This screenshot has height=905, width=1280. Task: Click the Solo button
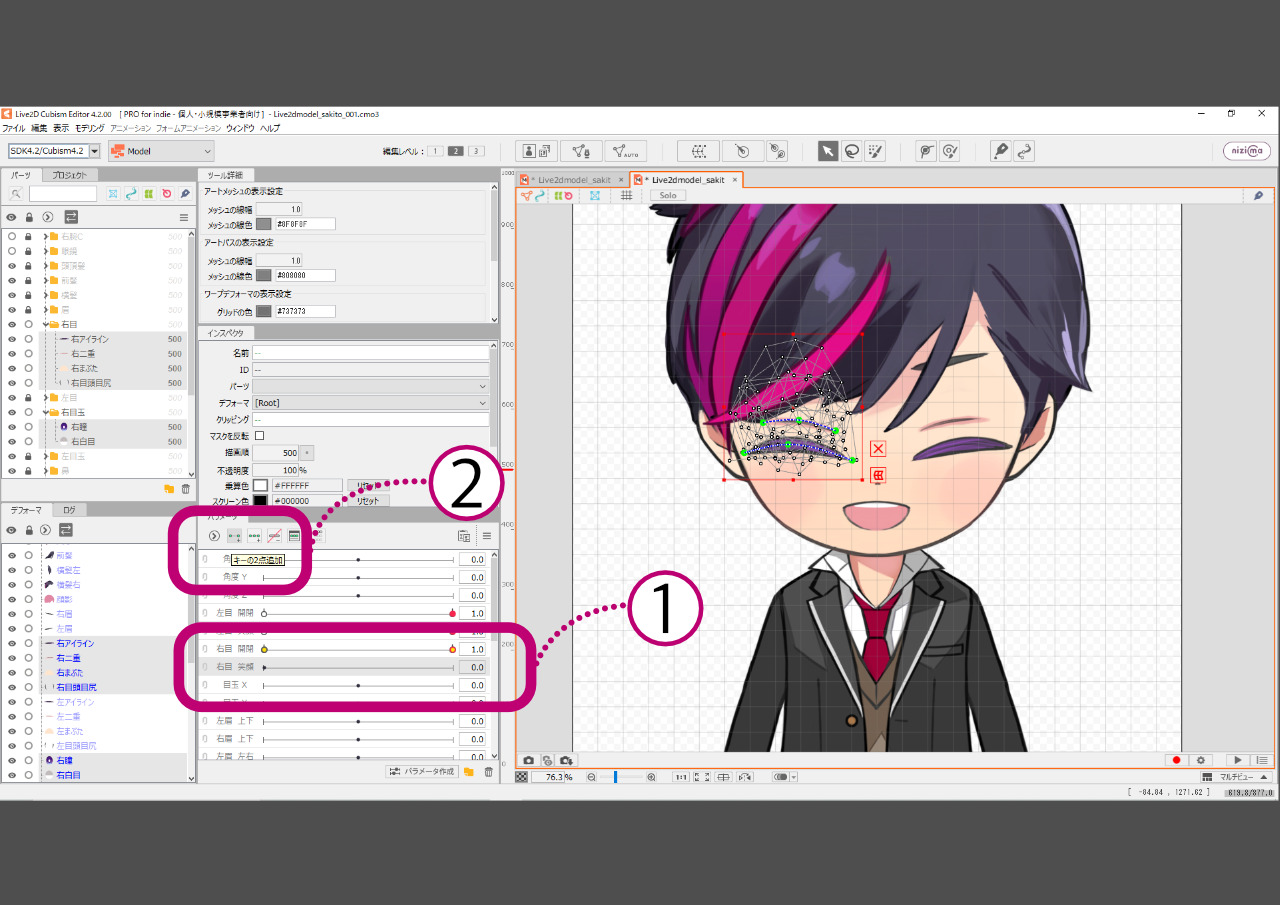point(668,195)
